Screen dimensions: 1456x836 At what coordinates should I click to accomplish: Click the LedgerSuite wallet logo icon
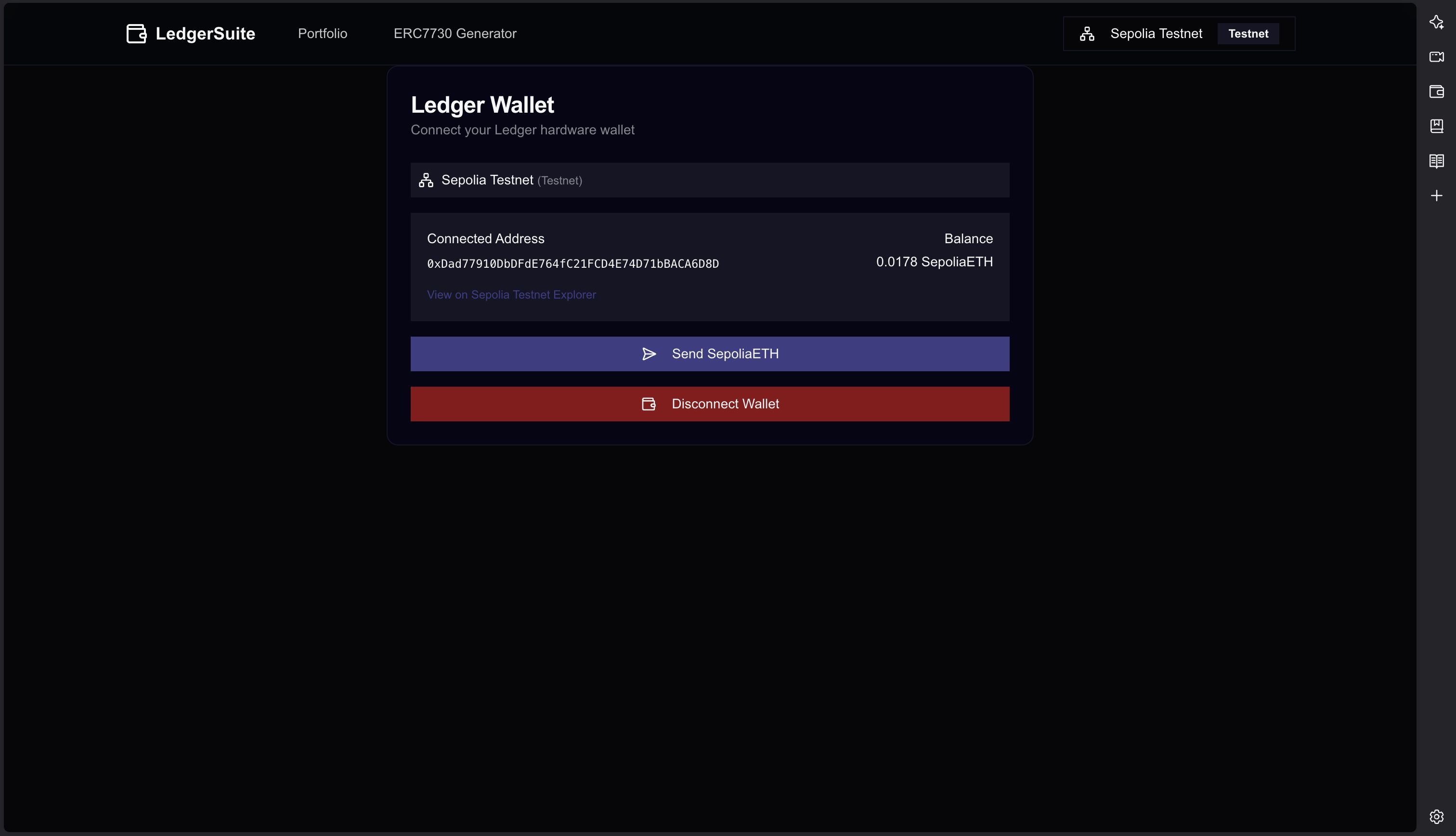pyautogui.click(x=137, y=33)
